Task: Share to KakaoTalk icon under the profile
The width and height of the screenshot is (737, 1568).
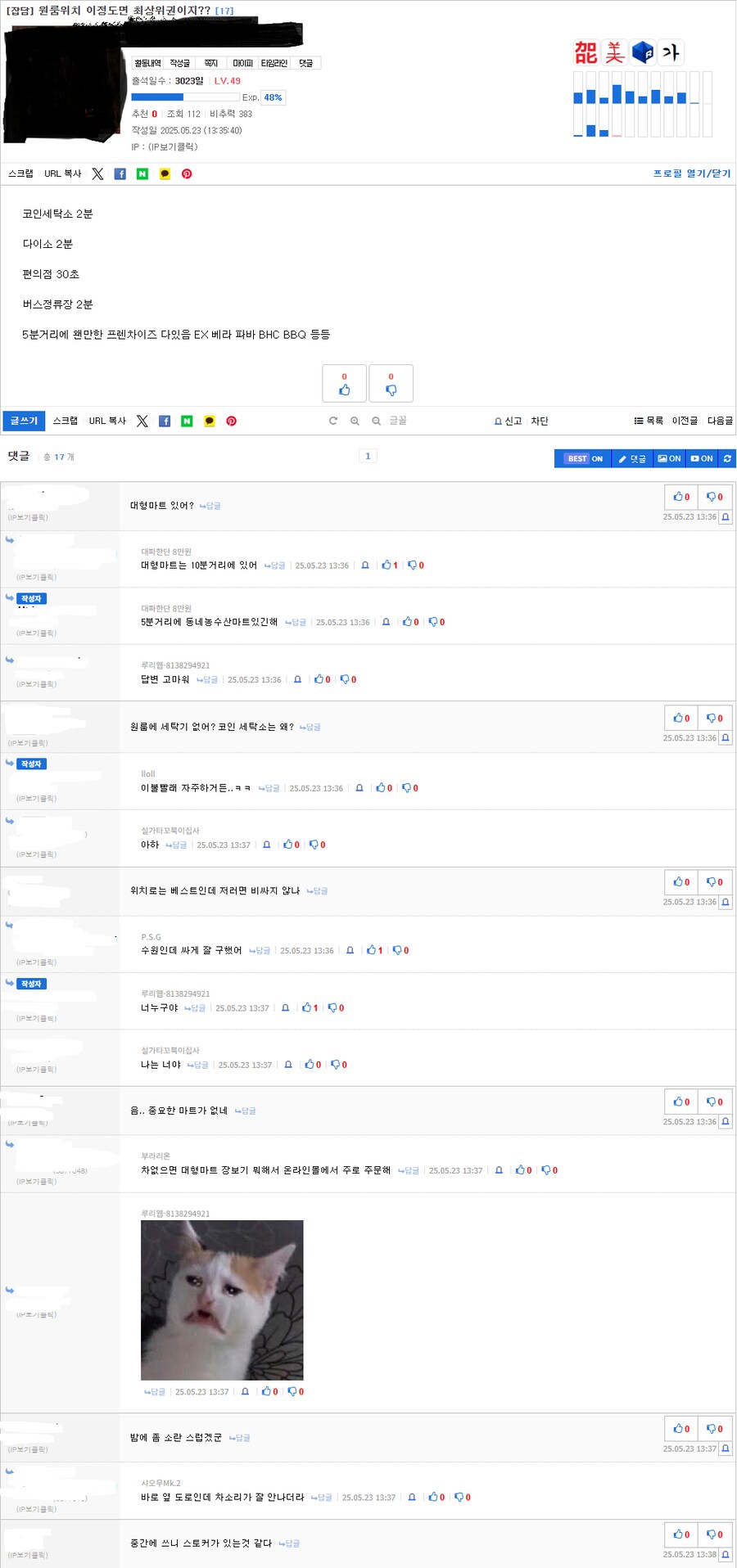Action: (x=165, y=173)
